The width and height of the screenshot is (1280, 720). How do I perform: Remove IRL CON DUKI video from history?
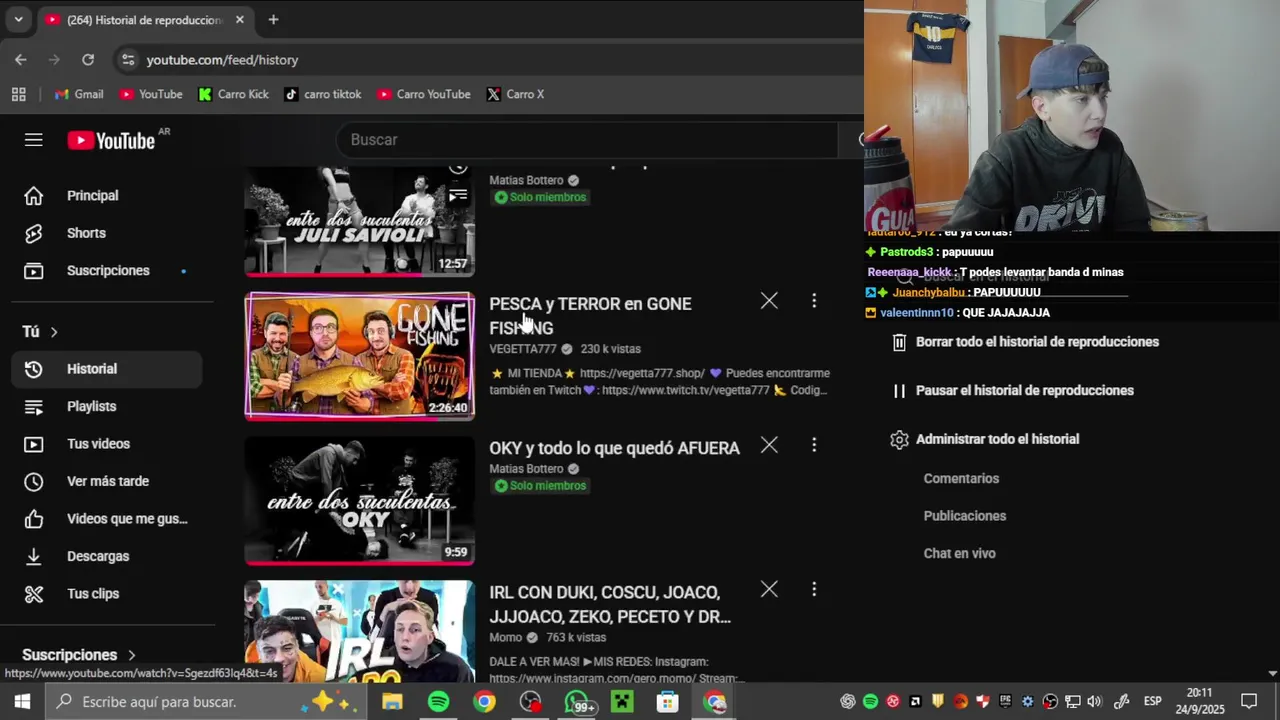coord(769,589)
